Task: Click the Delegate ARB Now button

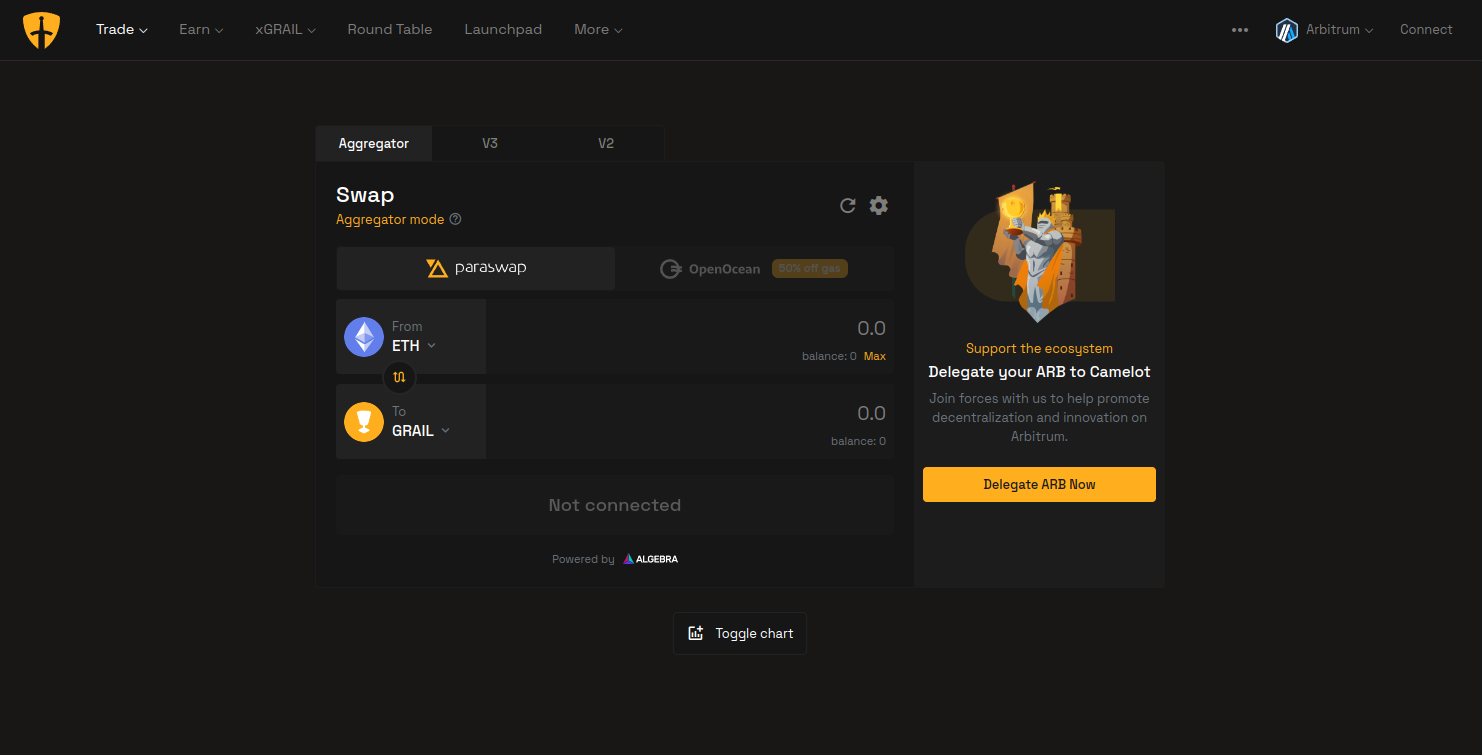Action: pyautogui.click(x=1039, y=484)
